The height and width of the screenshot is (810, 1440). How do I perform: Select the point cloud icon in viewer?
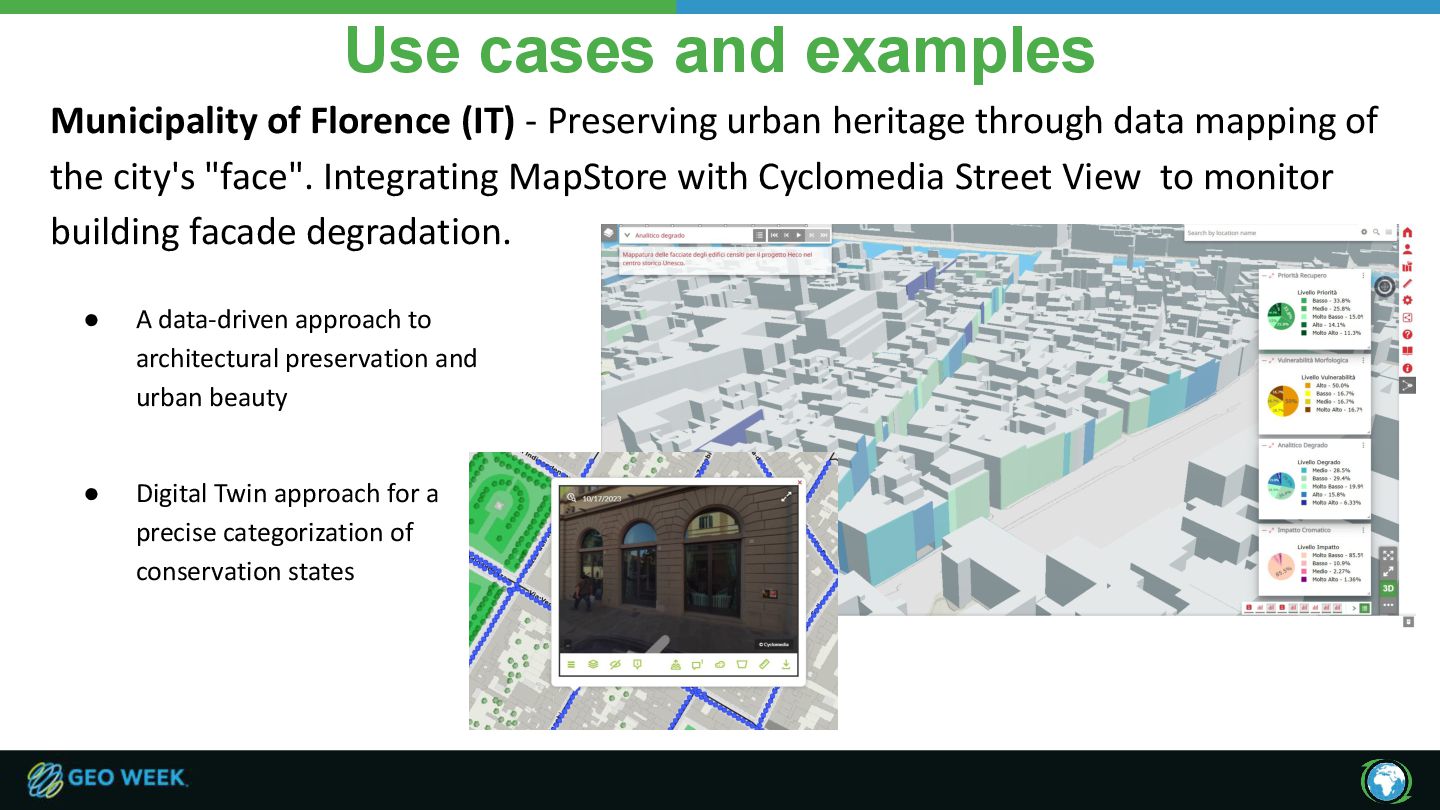(x=720, y=665)
